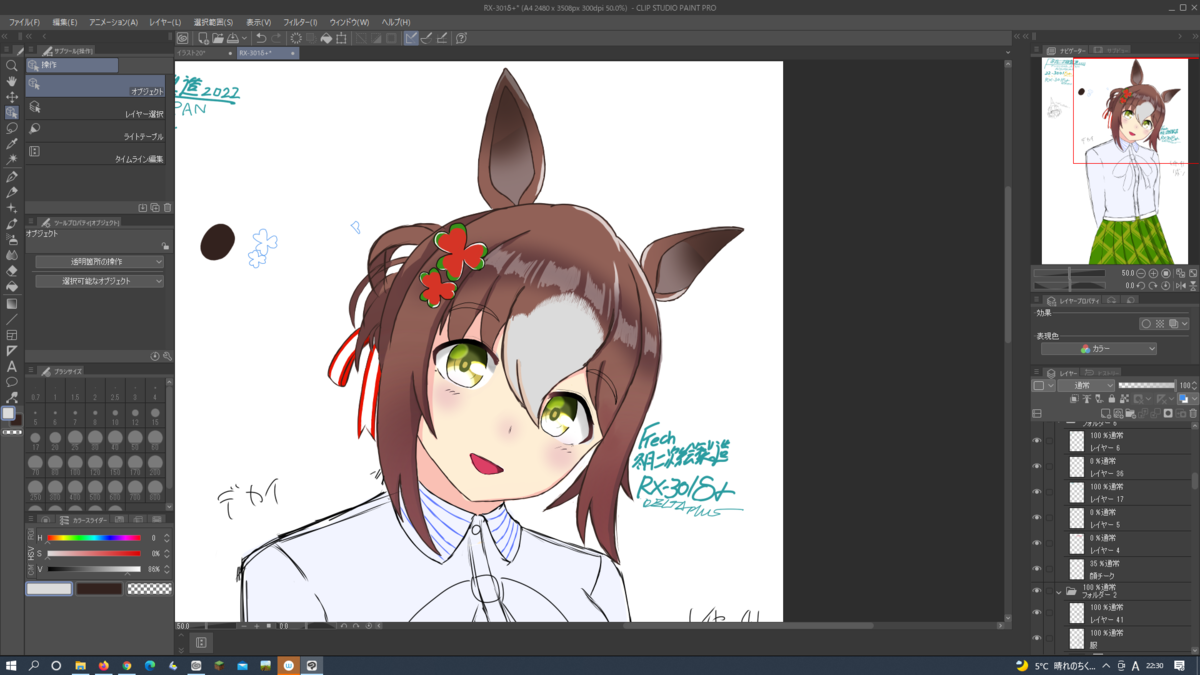Click the Transform icon in the command bar
This screenshot has width=1200, height=675.
tap(341, 38)
